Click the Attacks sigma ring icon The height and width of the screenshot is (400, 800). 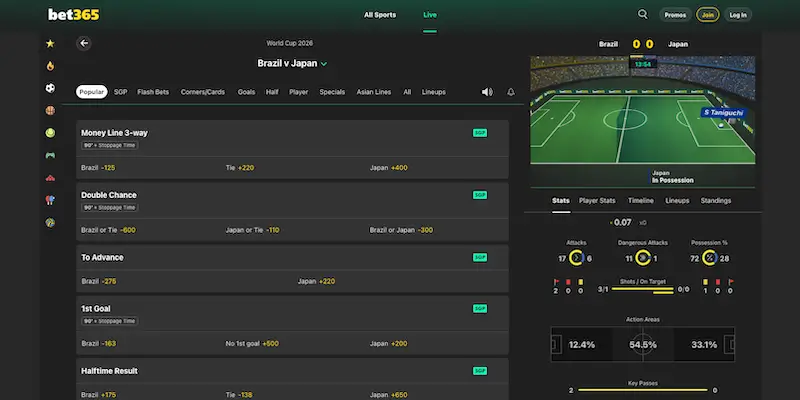click(x=577, y=258)
